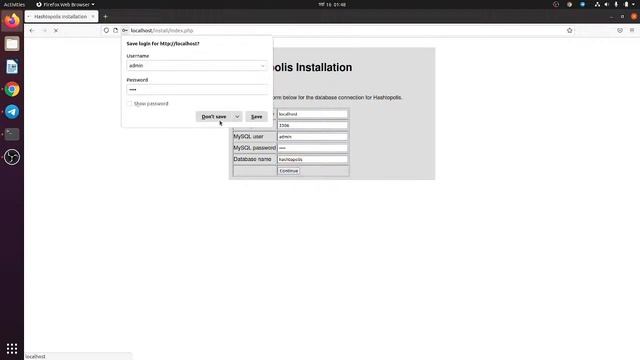
Task: Click the Username field in save dialog
Action: [197, 66]
